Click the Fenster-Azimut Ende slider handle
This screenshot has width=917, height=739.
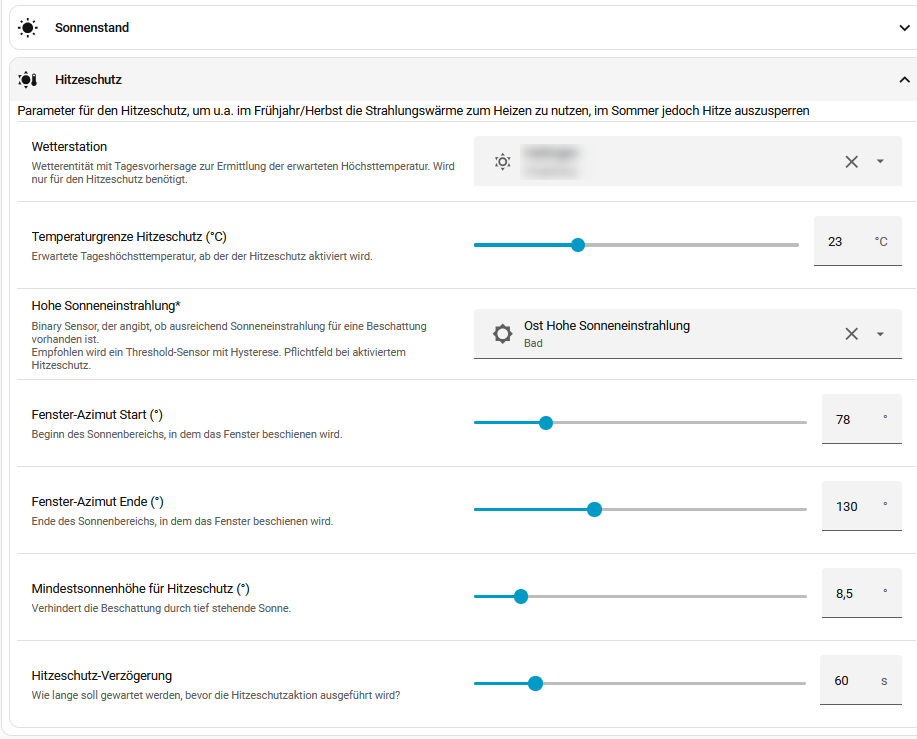point(594,509)
